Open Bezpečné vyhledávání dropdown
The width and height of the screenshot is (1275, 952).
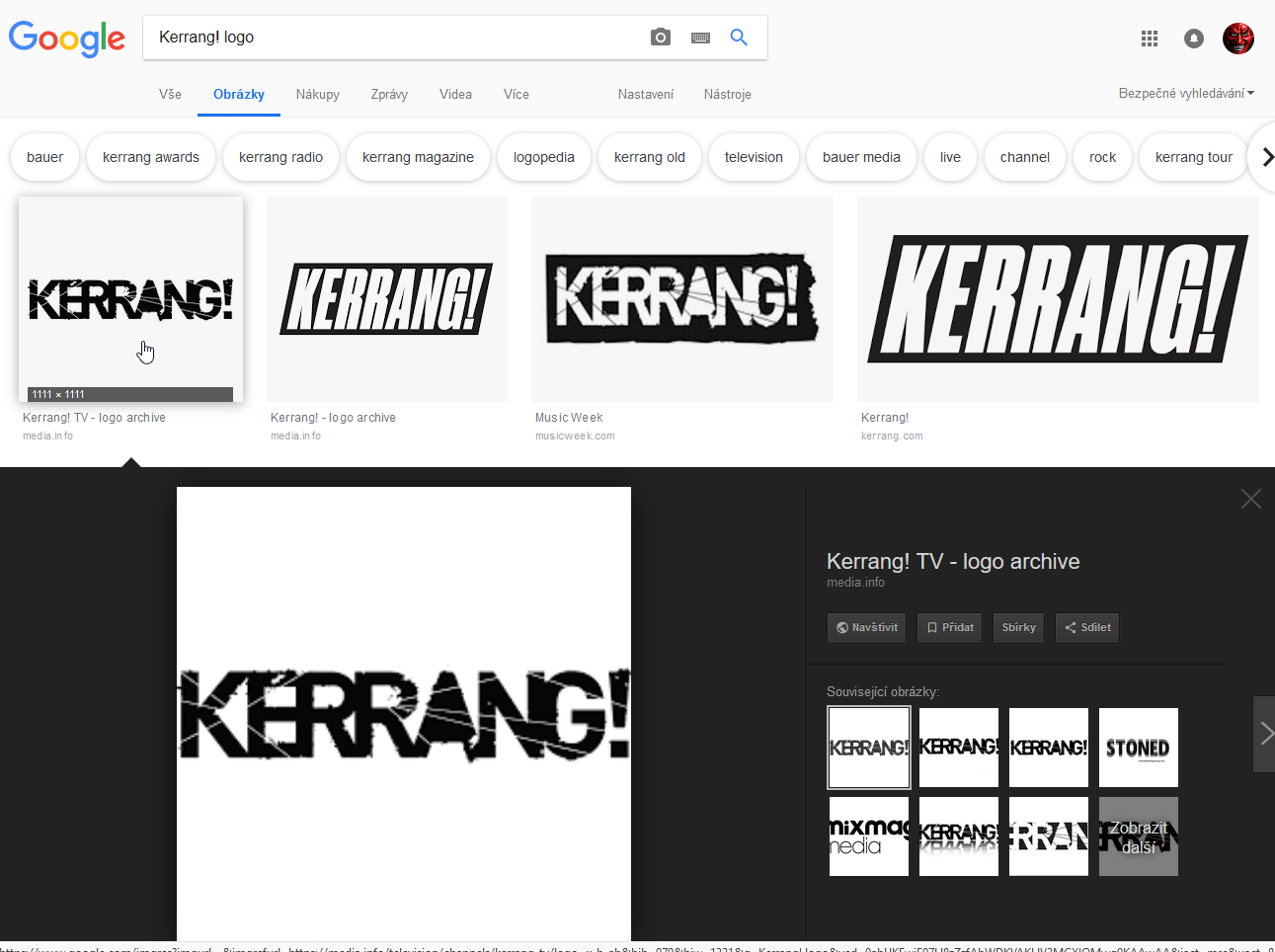[x=1186, y=94]
